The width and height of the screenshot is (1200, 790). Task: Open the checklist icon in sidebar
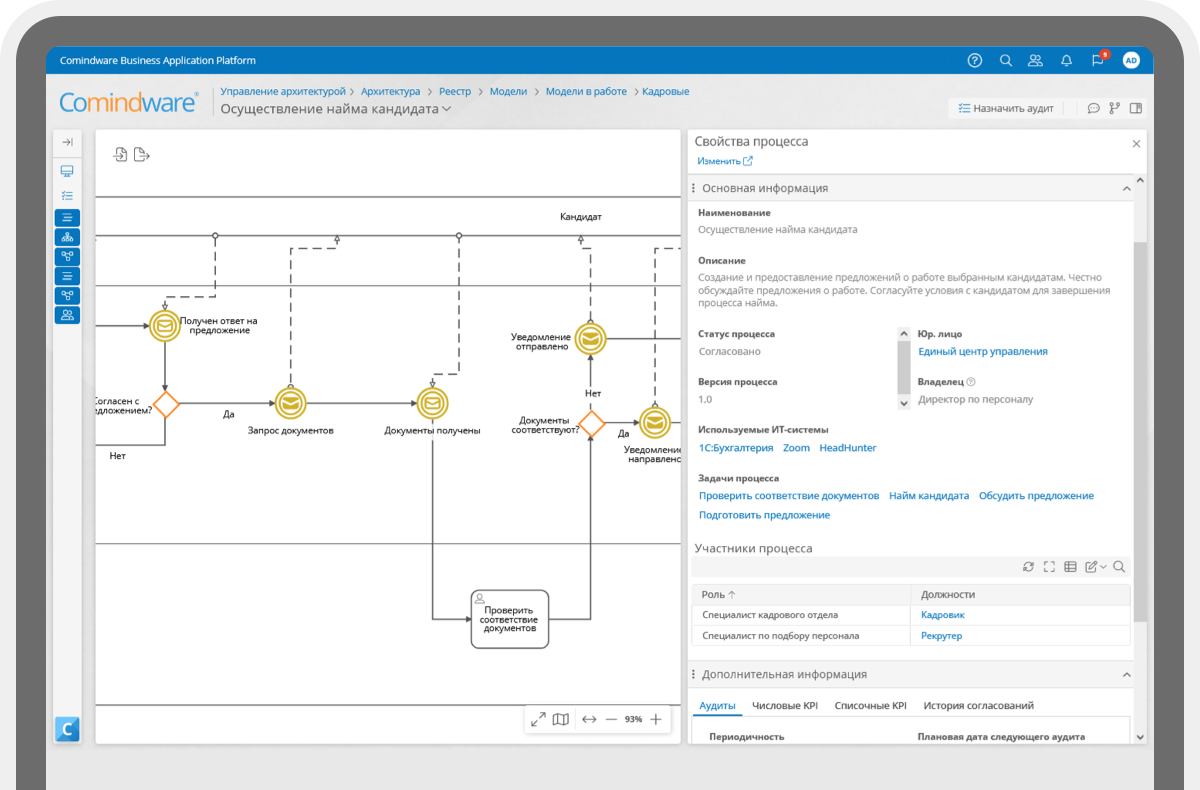(67, 195)
